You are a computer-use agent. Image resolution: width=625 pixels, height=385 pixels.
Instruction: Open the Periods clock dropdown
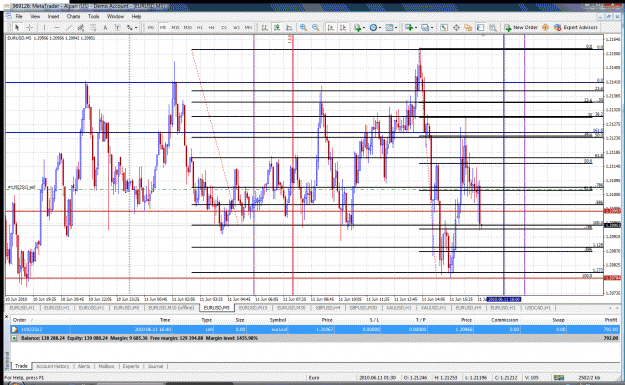click(375, 28)
